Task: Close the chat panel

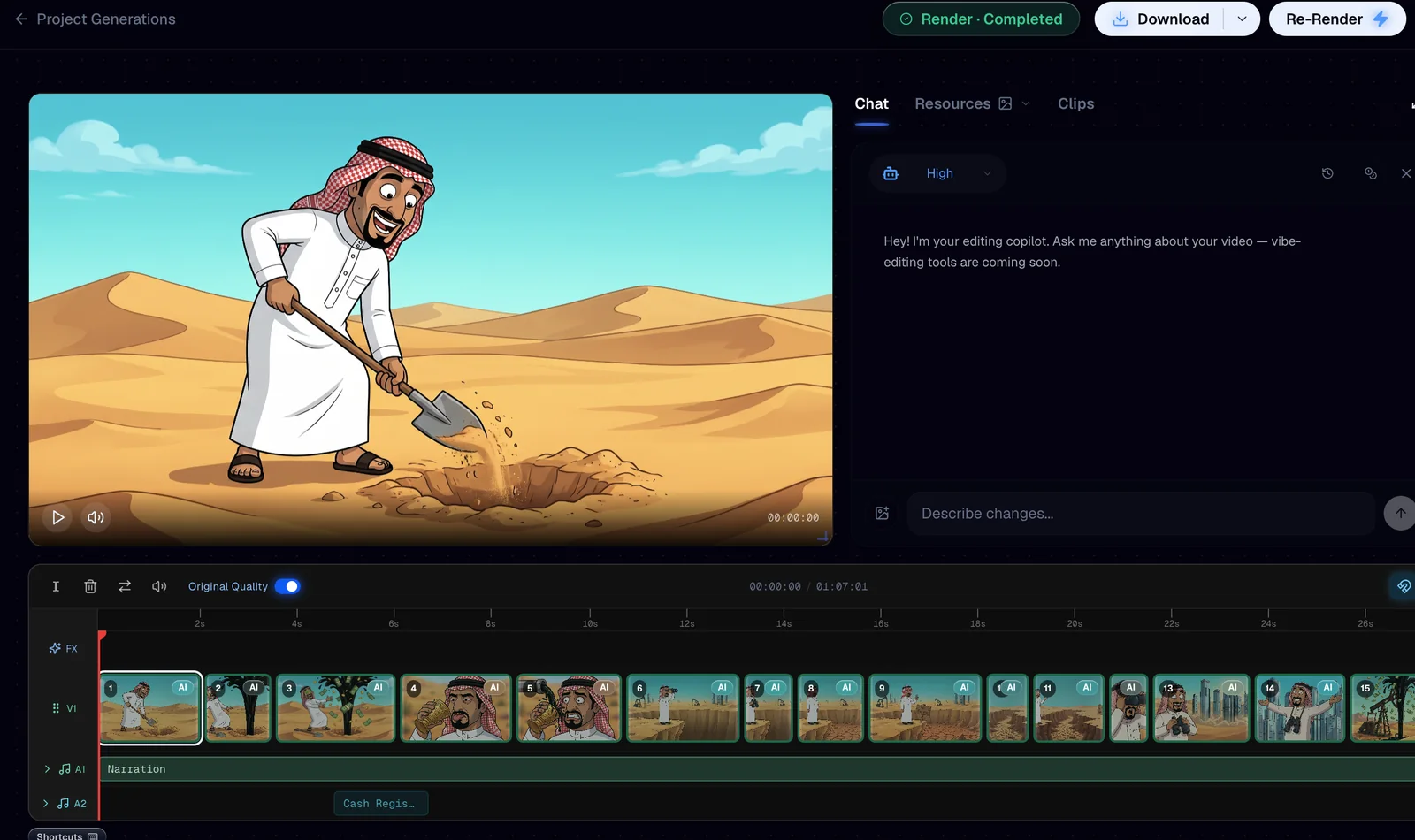Action: pos(1406,174)
